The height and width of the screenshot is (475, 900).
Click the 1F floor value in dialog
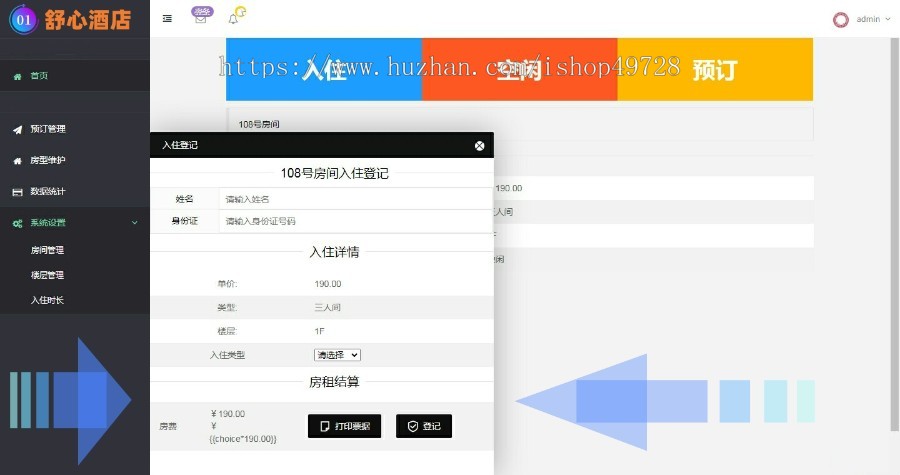point(319,331)
